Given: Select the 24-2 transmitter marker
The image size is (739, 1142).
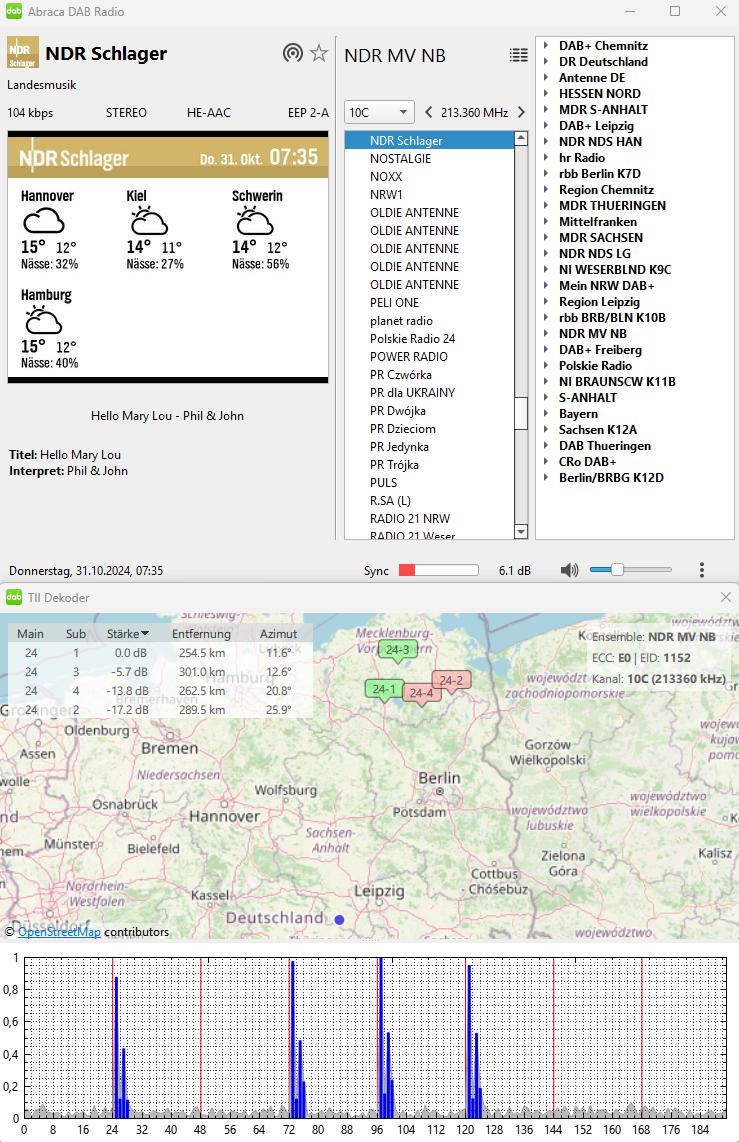Looking at the screenshot, I should click(451, 681).
